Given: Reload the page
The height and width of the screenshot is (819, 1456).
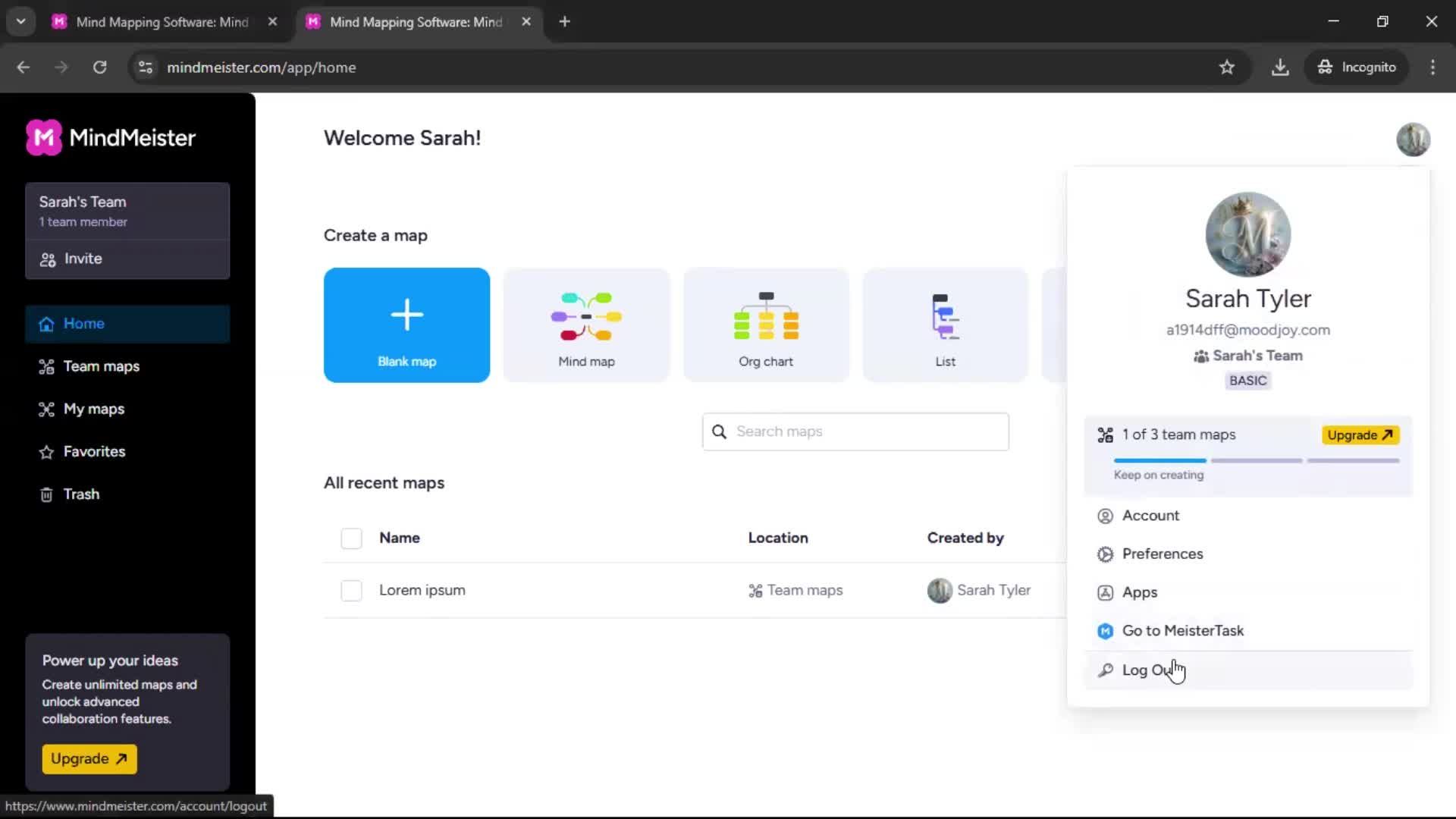Looking at the screenshot, I should (99, 67).
